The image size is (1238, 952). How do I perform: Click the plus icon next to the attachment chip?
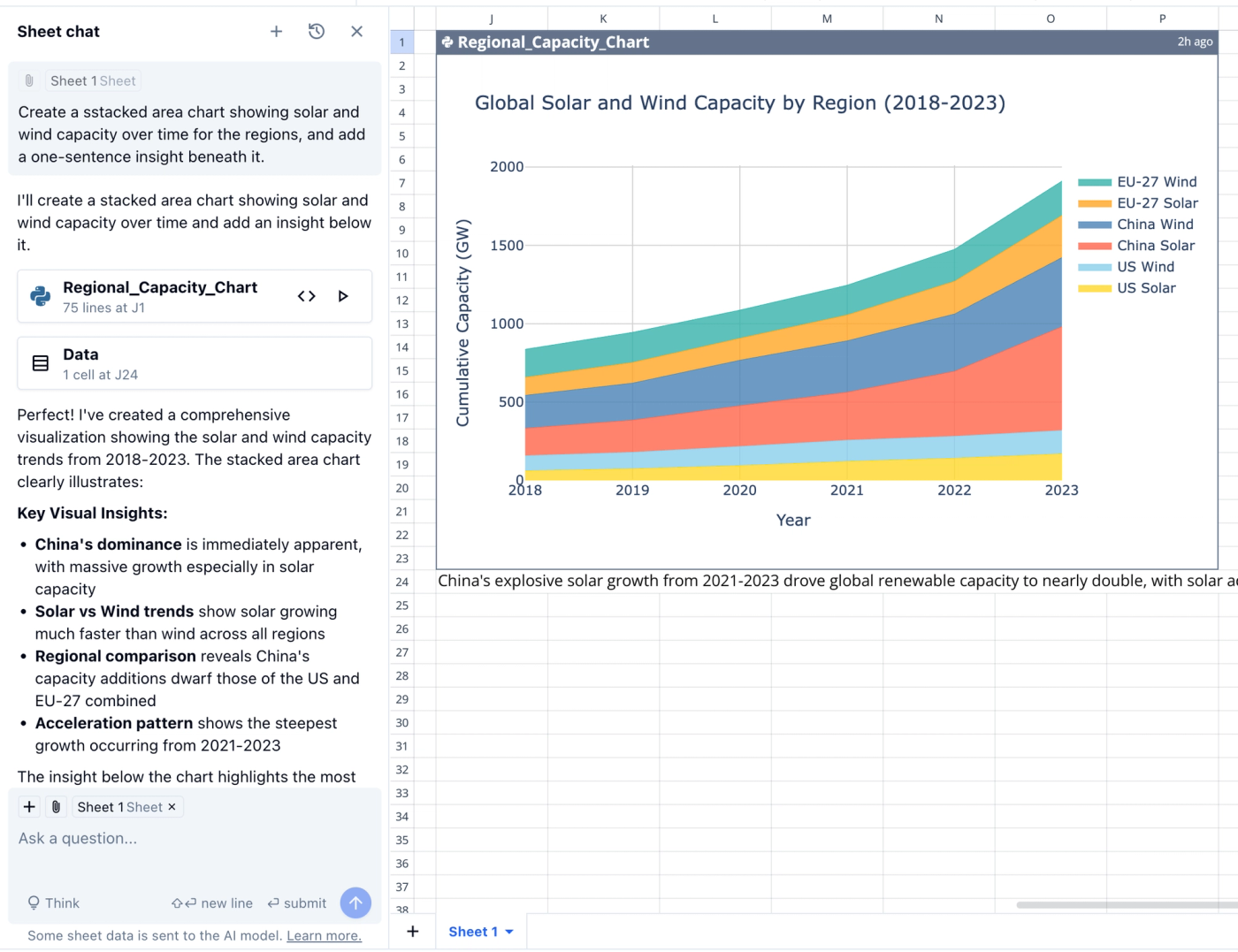point(28,806)
